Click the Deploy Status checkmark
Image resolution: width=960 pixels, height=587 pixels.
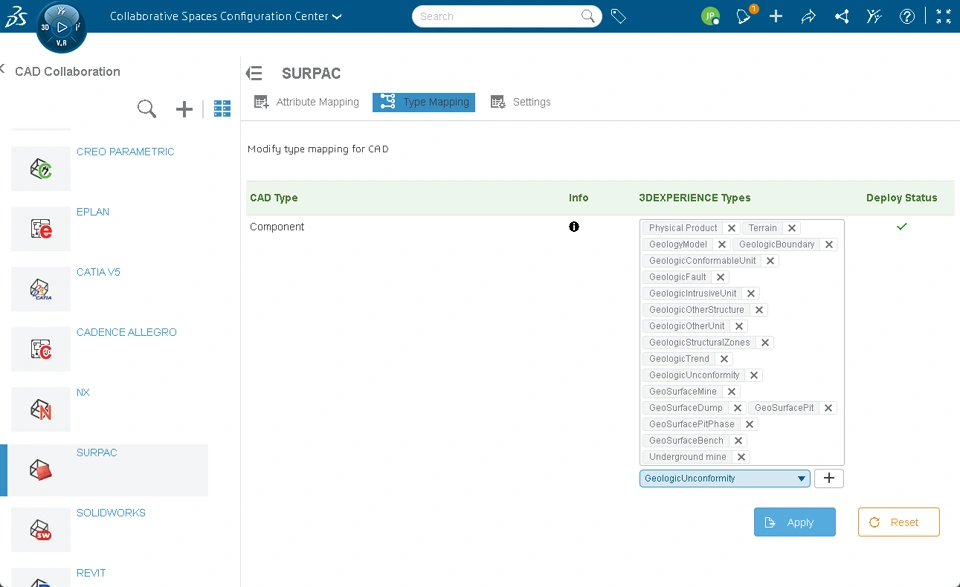click(902, 226)
